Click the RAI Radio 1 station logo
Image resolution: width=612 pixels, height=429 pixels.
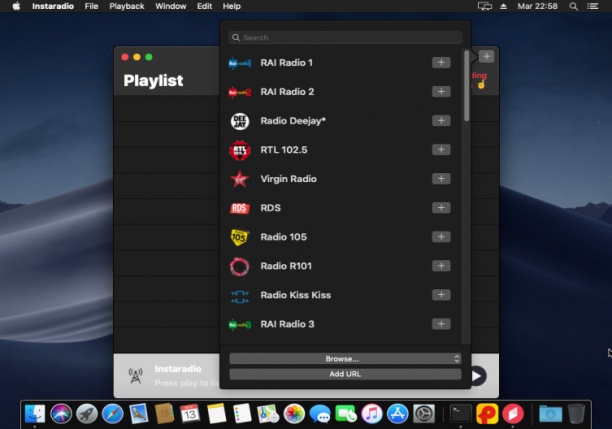240,63
